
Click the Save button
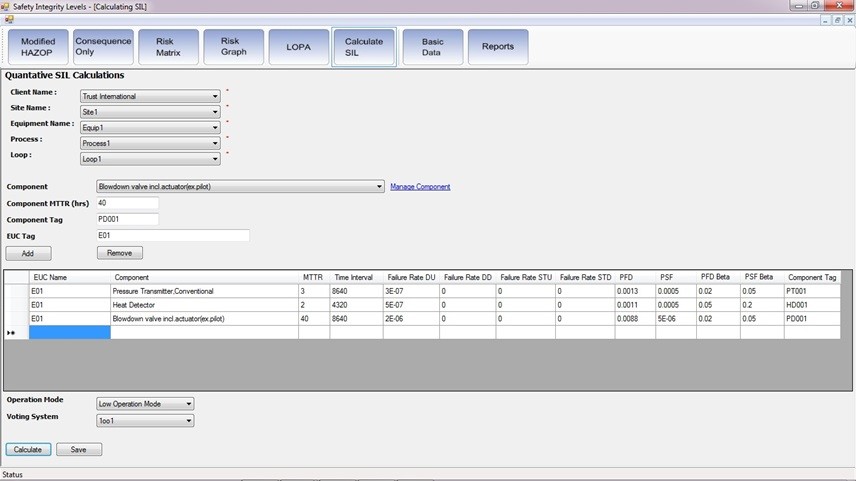click(79, 450)
